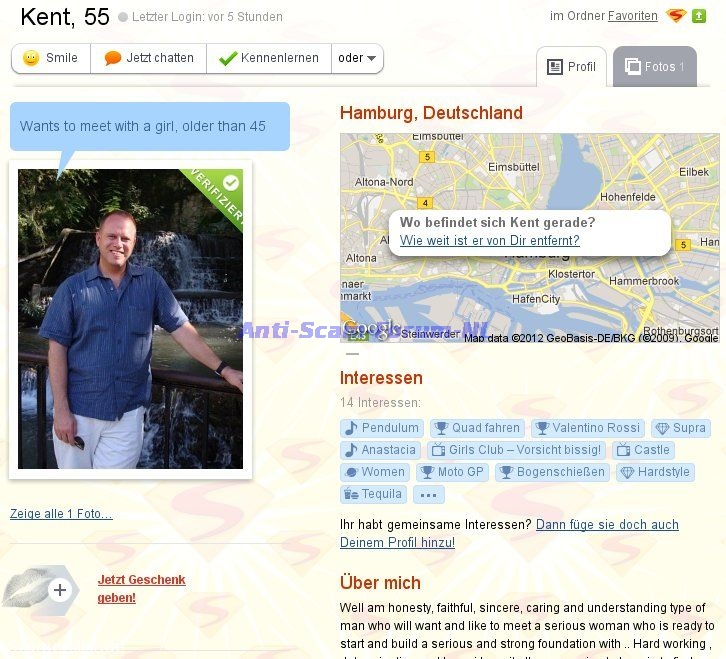Click the plus icon on gift lips
The height and width of the screenshot is (659, 726).
tap(60, 590)
